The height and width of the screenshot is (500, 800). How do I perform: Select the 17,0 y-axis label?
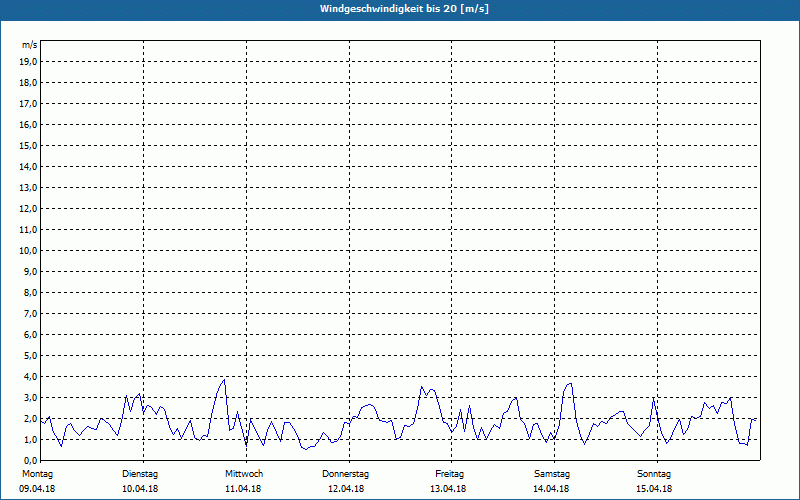pyautogui.click(x=28, y=104)
